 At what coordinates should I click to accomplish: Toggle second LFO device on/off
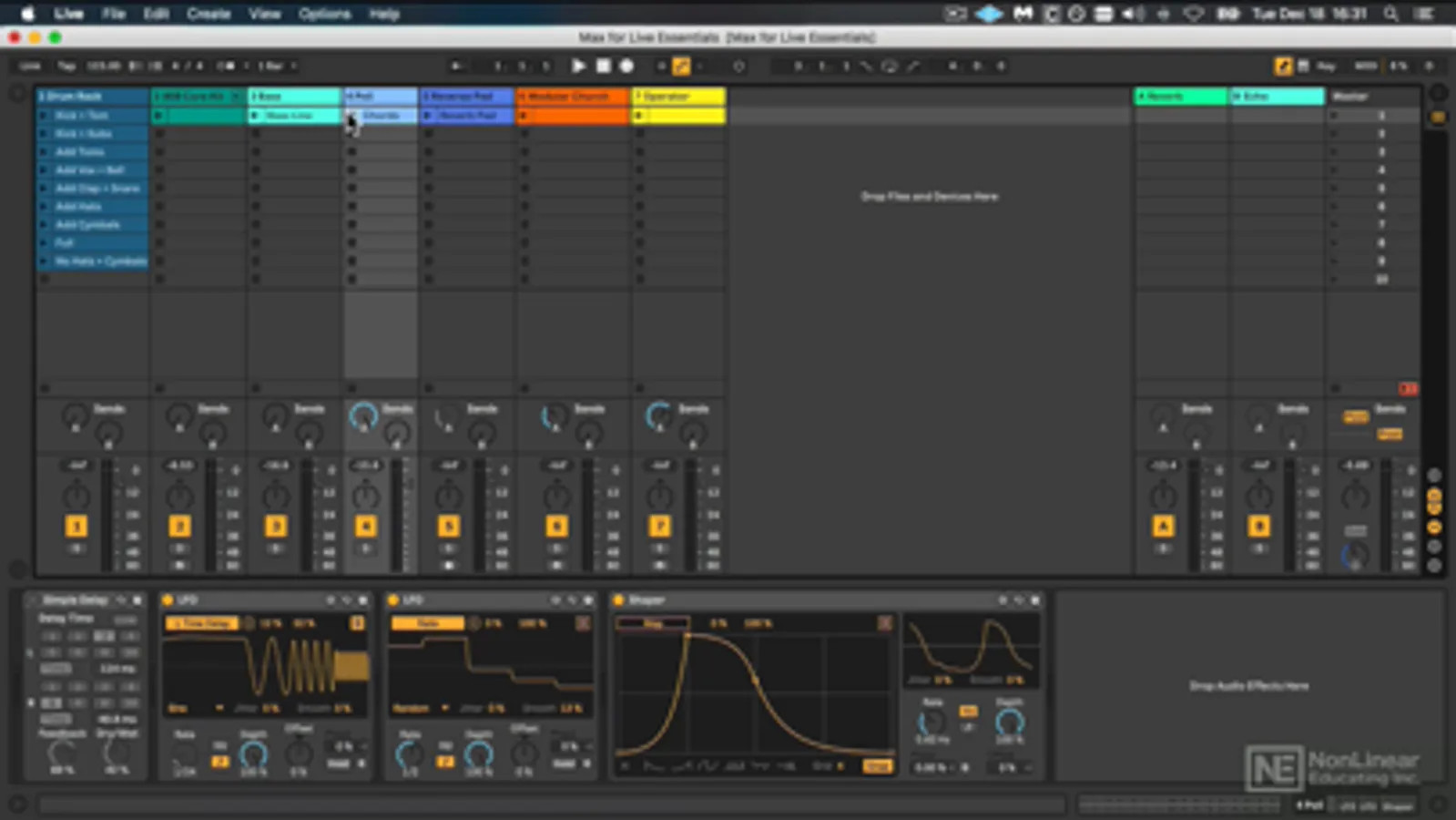[393, 600]
